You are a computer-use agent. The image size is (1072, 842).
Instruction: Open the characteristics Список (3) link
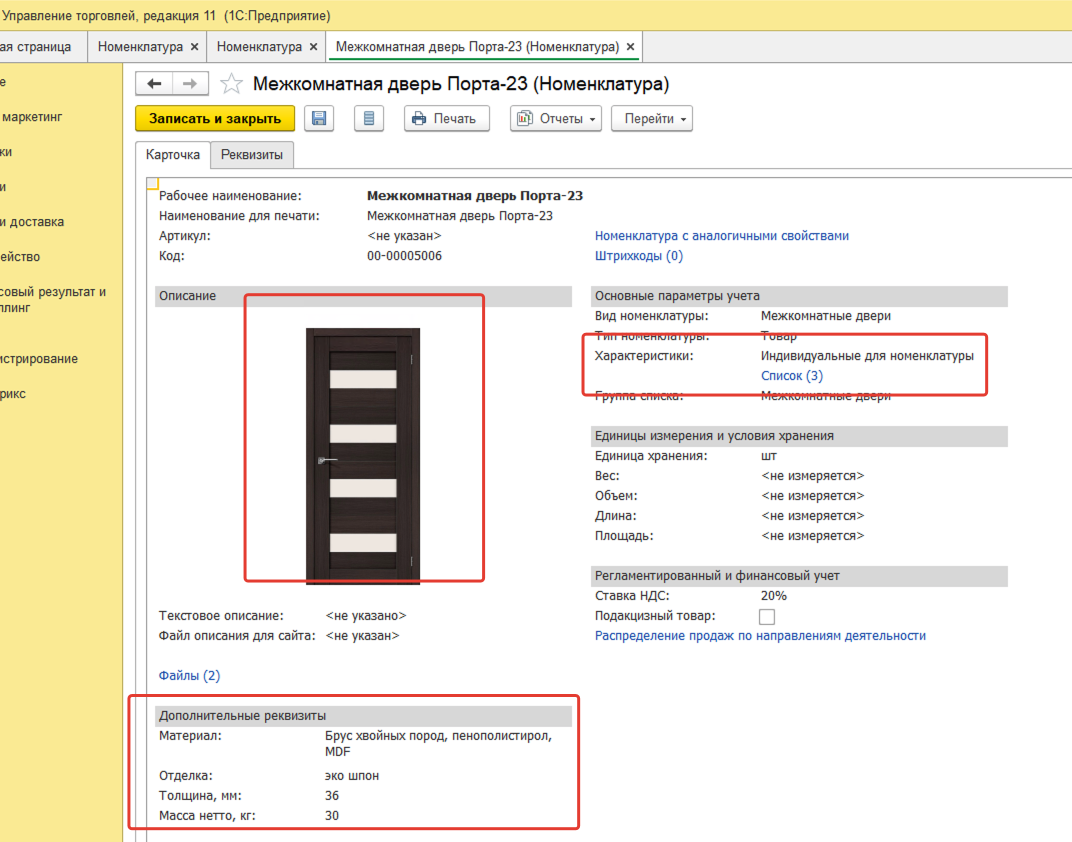pyautogui.click(x=792, y=376)
